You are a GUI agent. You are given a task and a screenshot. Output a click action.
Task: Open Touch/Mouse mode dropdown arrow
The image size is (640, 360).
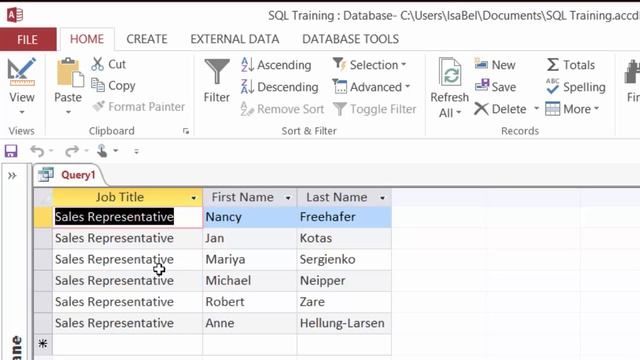[x=116, y=151]
